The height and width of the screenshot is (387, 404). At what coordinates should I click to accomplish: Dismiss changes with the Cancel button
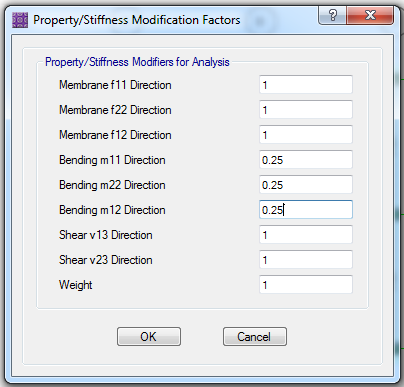tap(255, 336)
